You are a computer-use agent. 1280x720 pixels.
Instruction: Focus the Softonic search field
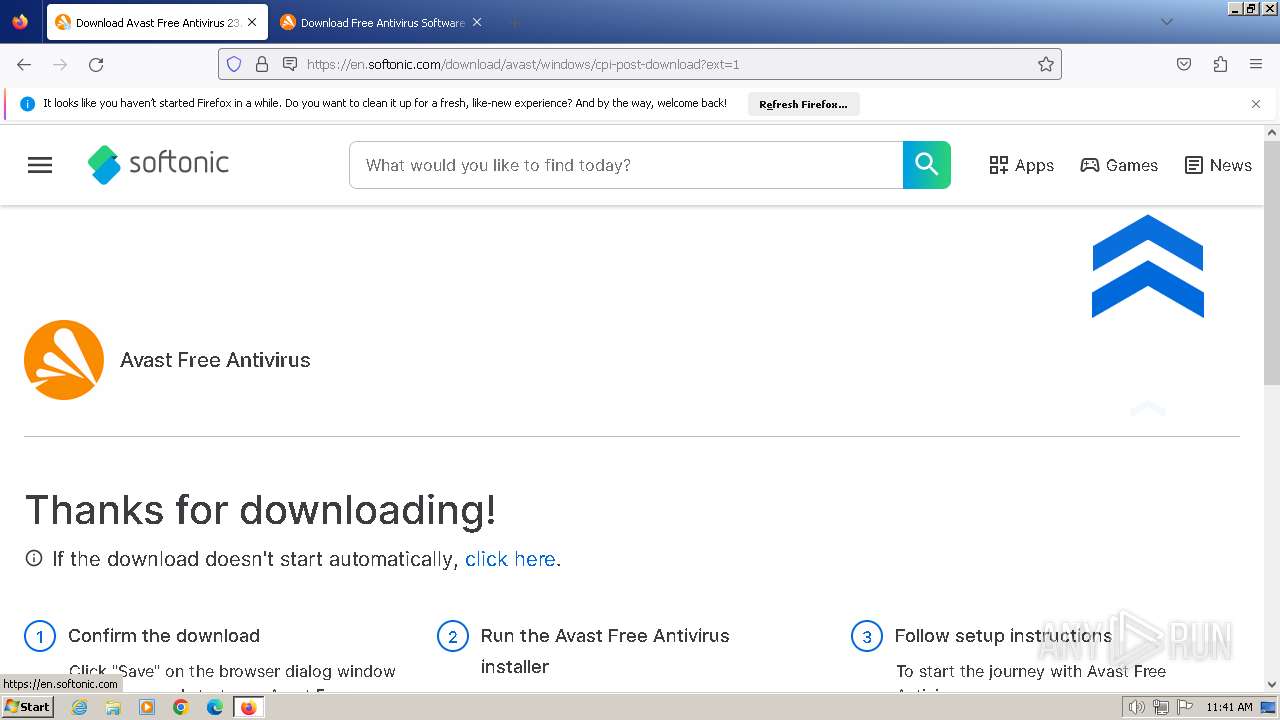tap(626, 165)
